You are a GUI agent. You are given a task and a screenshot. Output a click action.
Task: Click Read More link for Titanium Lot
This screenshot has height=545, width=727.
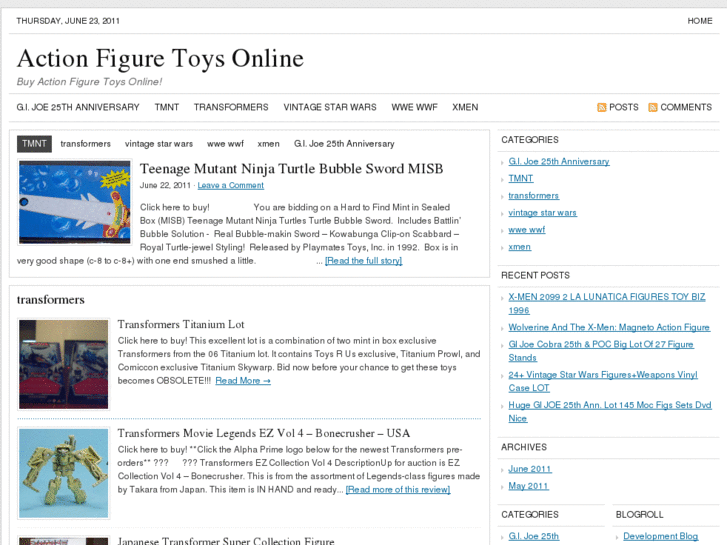[243, 381]
